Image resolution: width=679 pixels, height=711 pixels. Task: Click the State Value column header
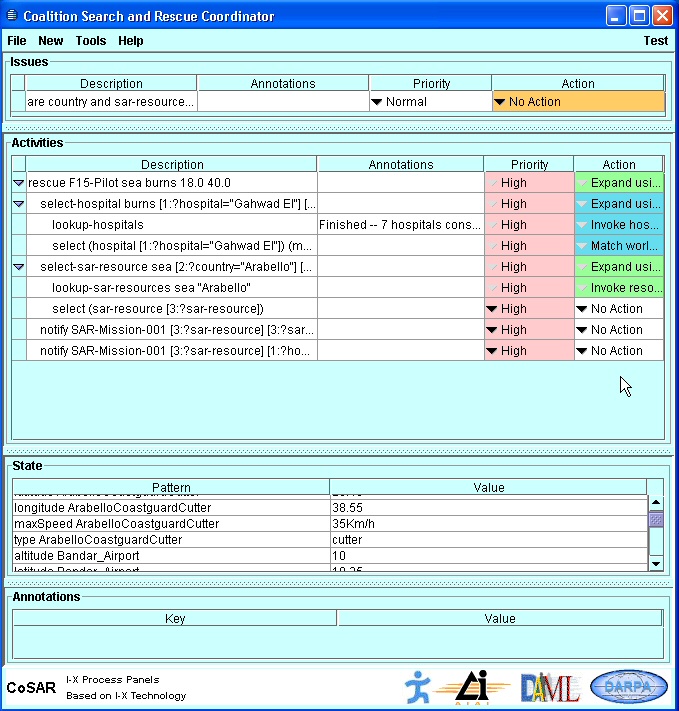[488, 487]
